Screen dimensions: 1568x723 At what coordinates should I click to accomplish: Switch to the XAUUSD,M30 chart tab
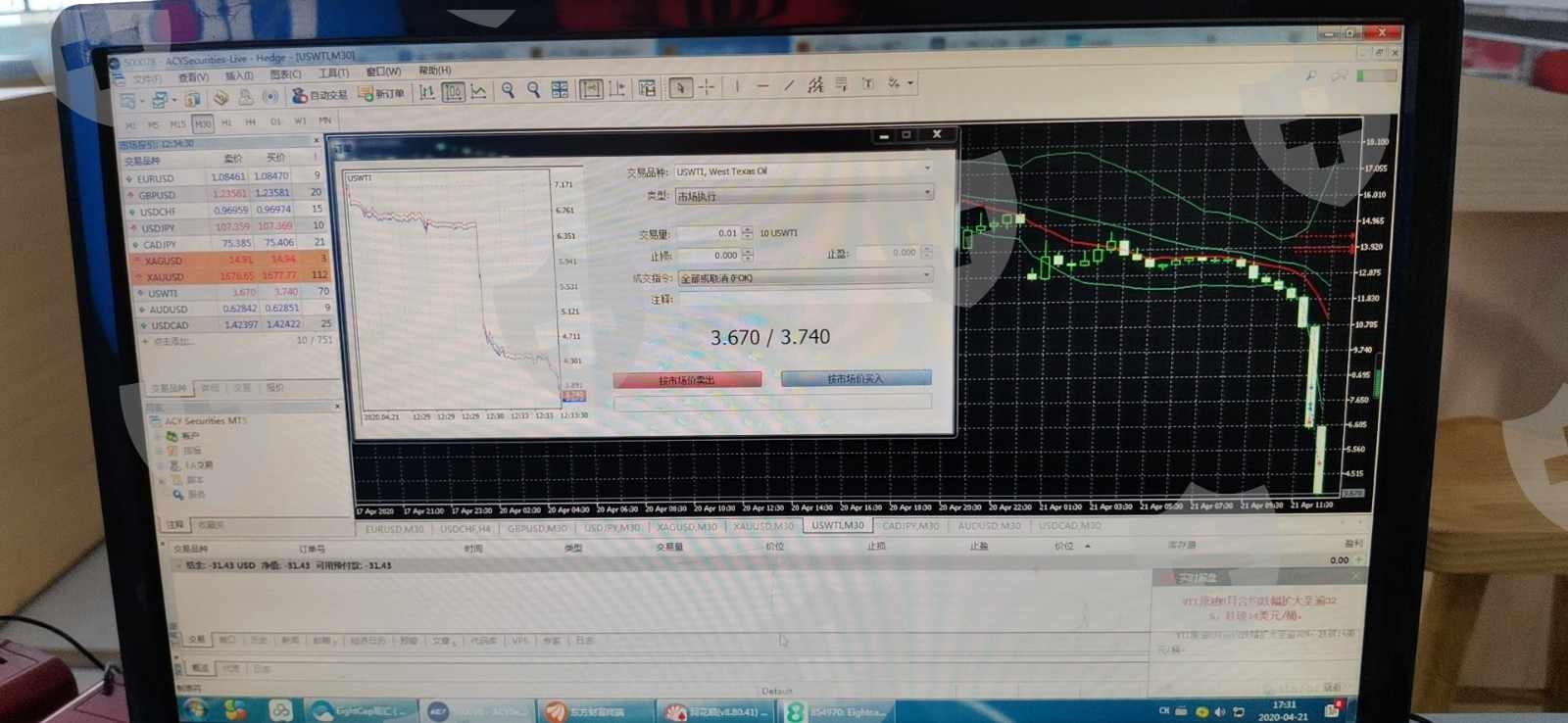pyautogui.click(x=764, y=526)
